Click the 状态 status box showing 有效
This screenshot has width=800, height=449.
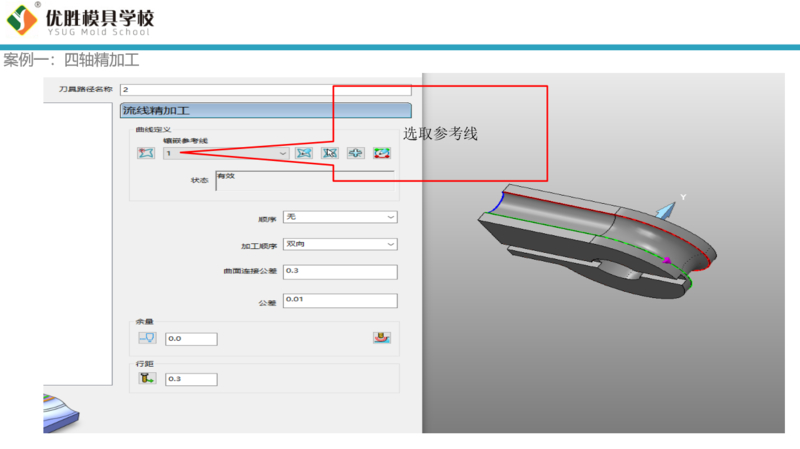coord(305,181)
